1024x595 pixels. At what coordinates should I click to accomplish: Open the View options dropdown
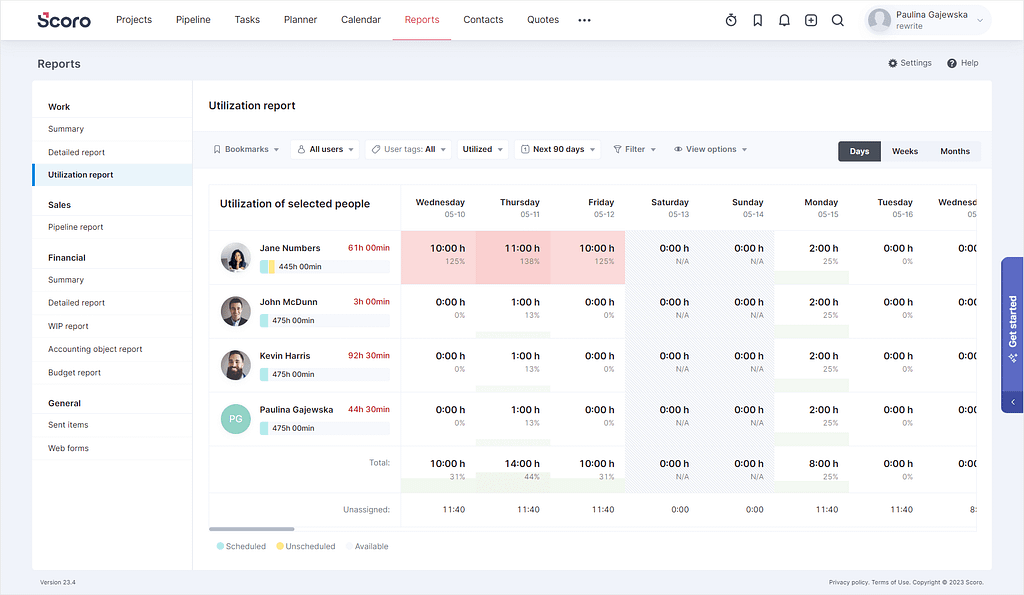(x=711, y=150)
